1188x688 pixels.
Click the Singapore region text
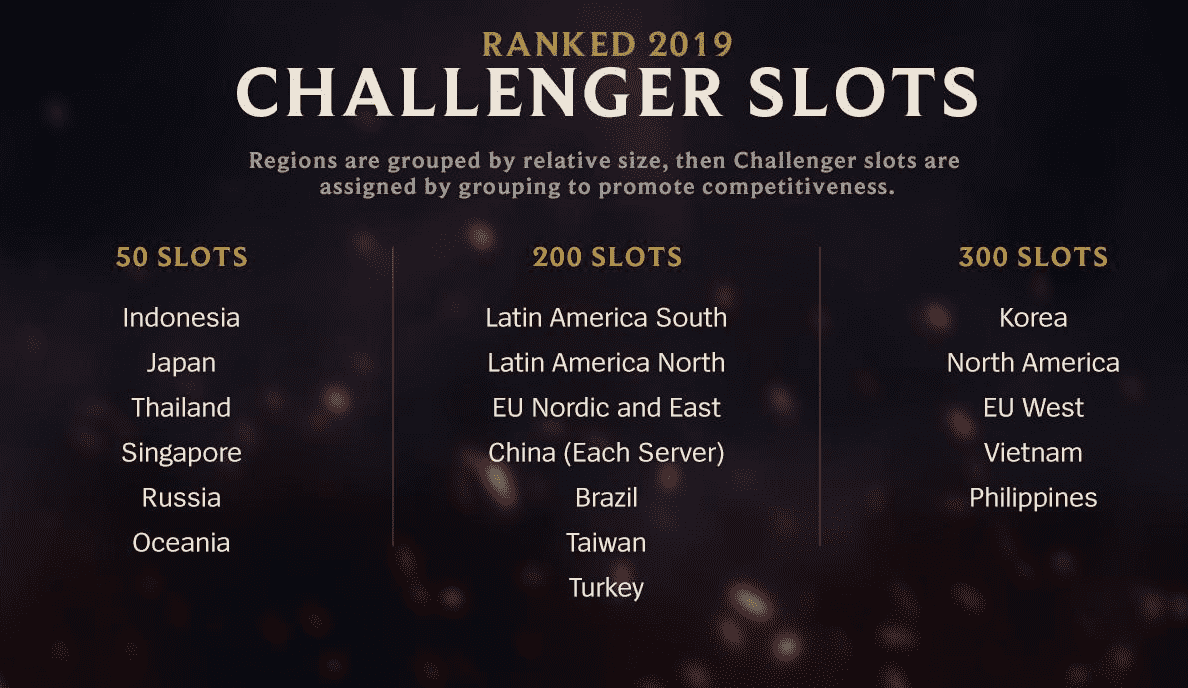click(x=181, y=453)
